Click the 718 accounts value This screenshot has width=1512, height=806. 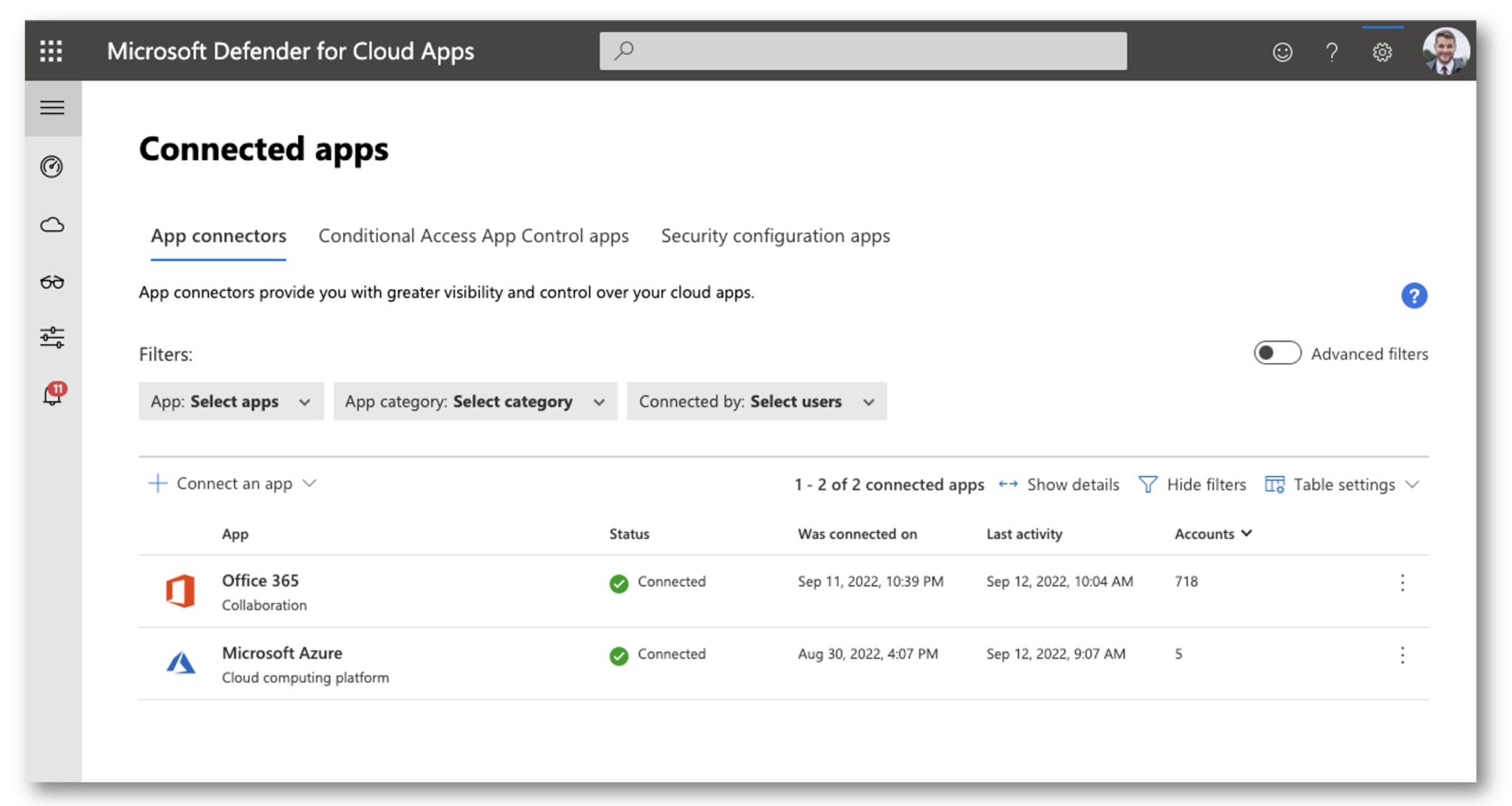1186,582
